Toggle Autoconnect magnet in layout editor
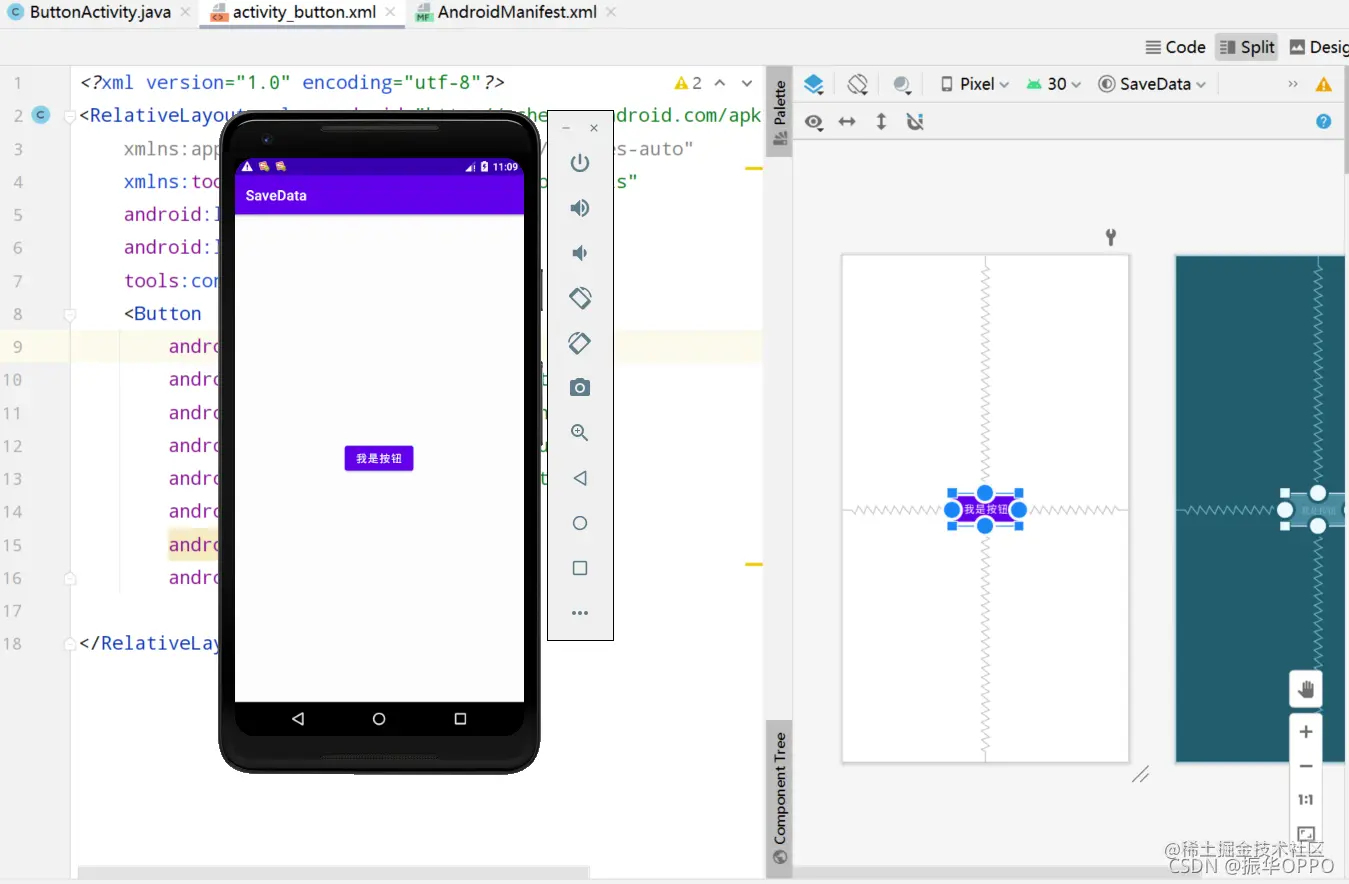Screen dimensions: 1349x884 click(x=914, y=121)
